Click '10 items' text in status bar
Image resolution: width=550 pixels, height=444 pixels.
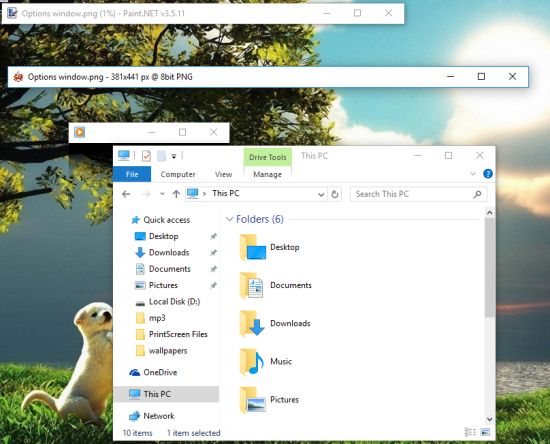tap(138, 433)
